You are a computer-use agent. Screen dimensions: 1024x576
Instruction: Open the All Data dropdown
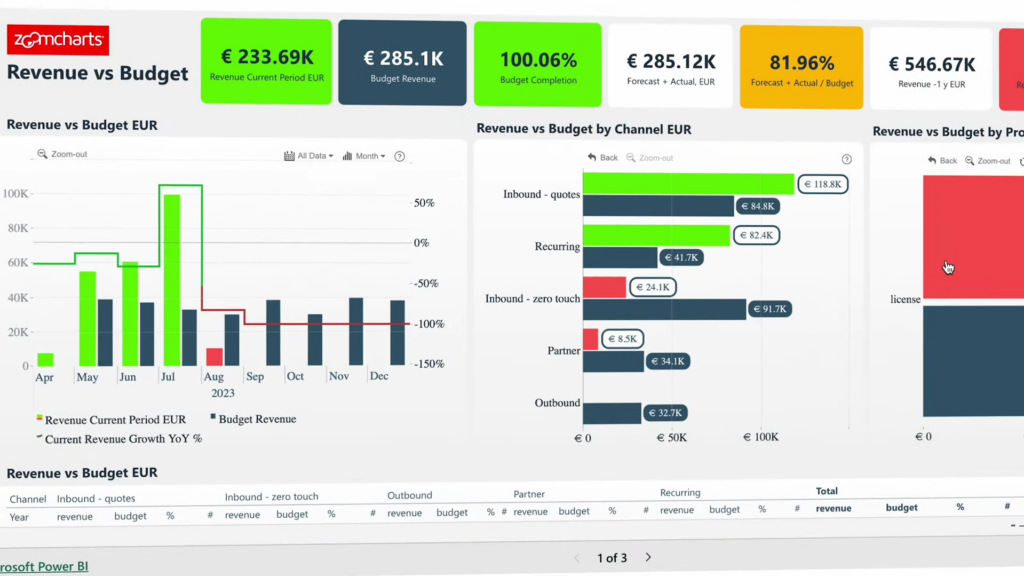click(310, 156)
